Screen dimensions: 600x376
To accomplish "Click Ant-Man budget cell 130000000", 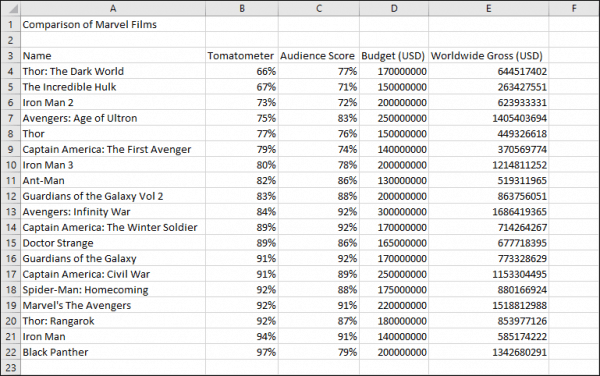I will (x=394, y=181).
